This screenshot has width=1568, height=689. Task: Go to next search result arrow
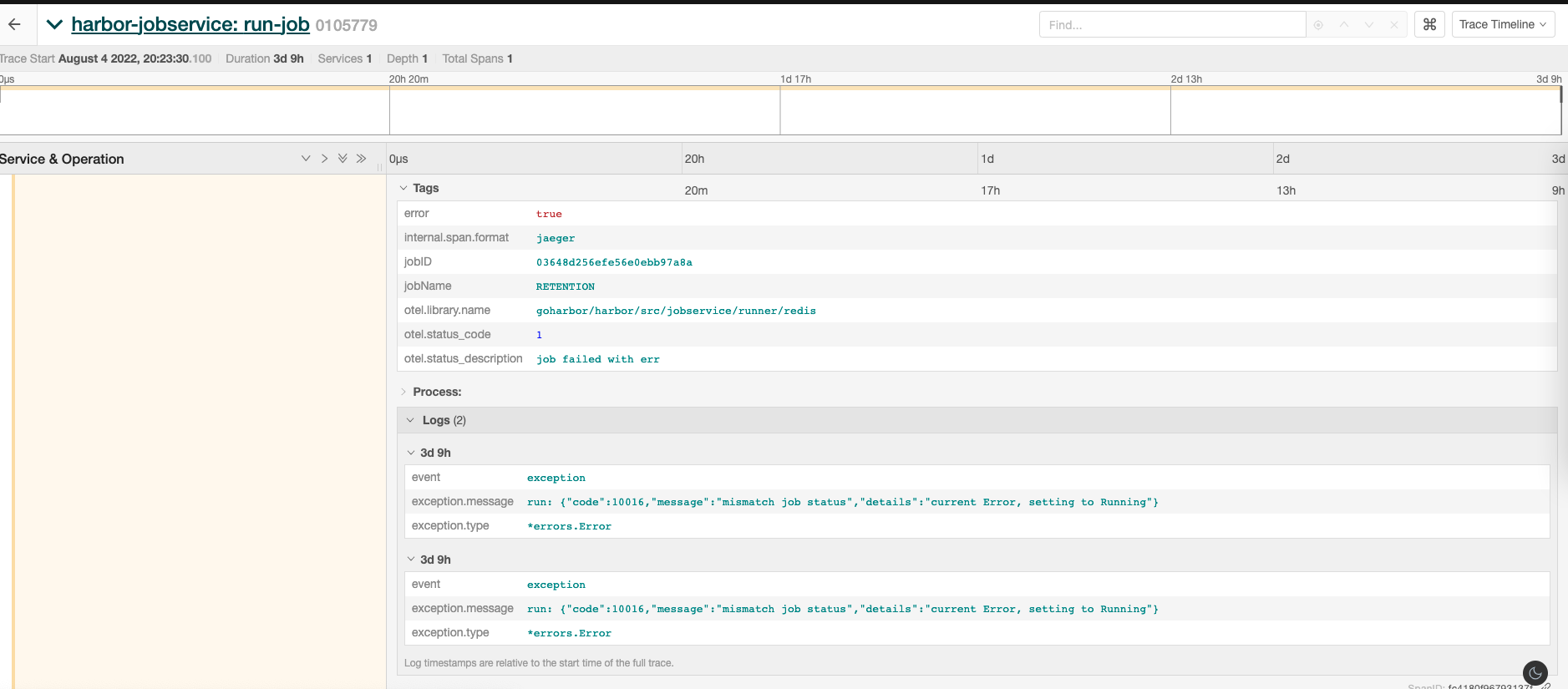point(1369,25)
